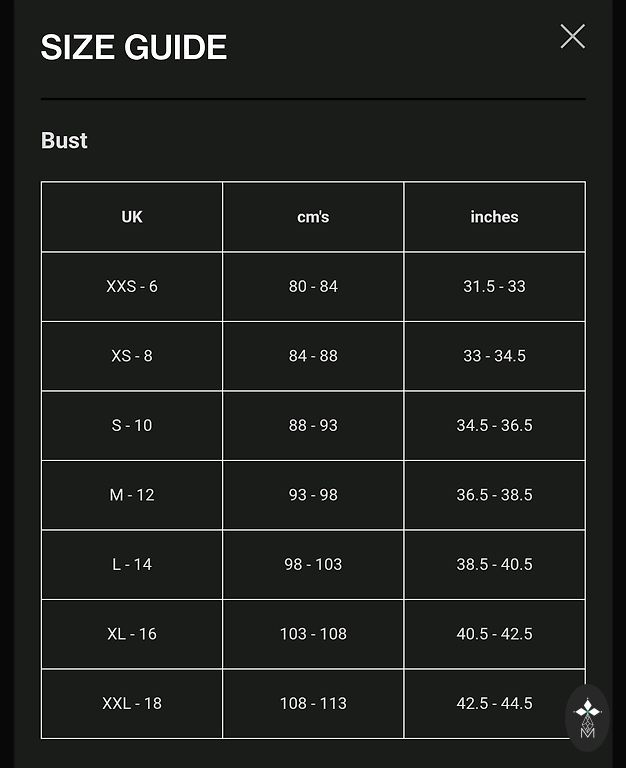Select the inches column header
The height and width of the screenshot is (768, 626).
click(494, 217)
